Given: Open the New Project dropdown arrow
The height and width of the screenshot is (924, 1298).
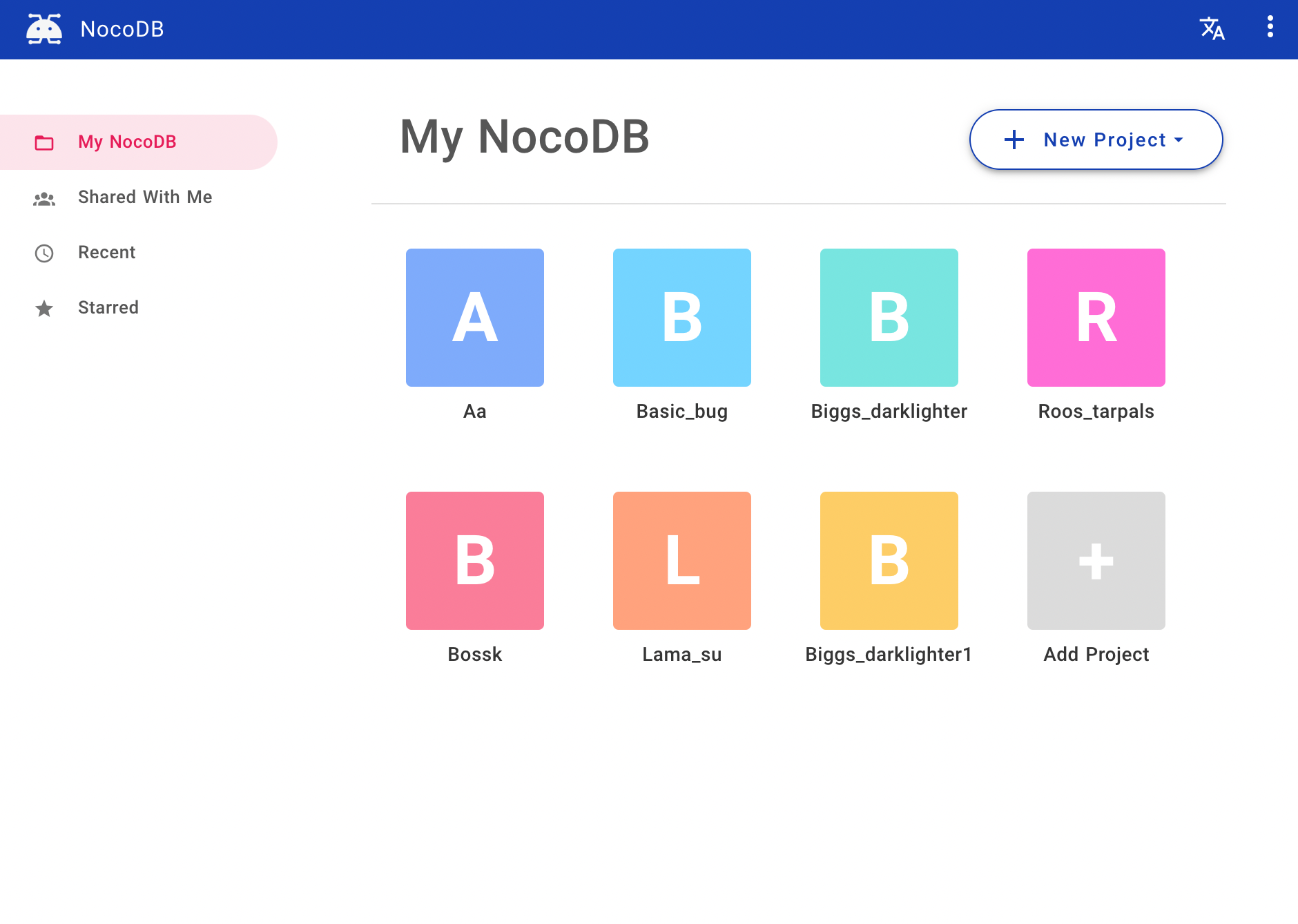Looking at the screenshot, I should coord(1179,140).
